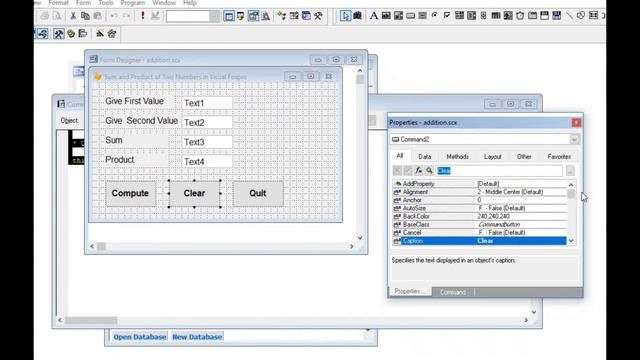Switch to the Command tab below Properties
640x360 pixels.
[453, 292]
